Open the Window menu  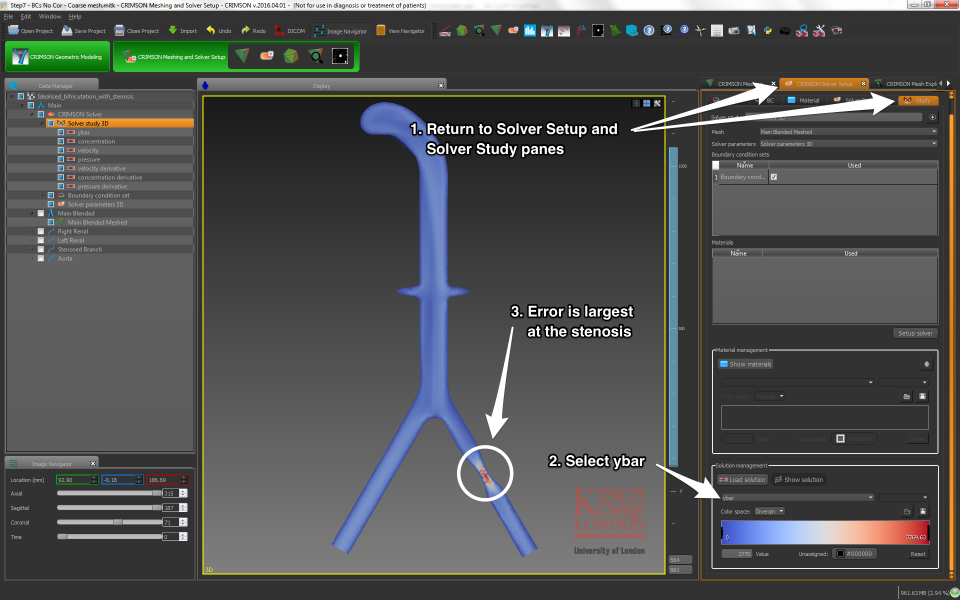[x=49, y=17]
